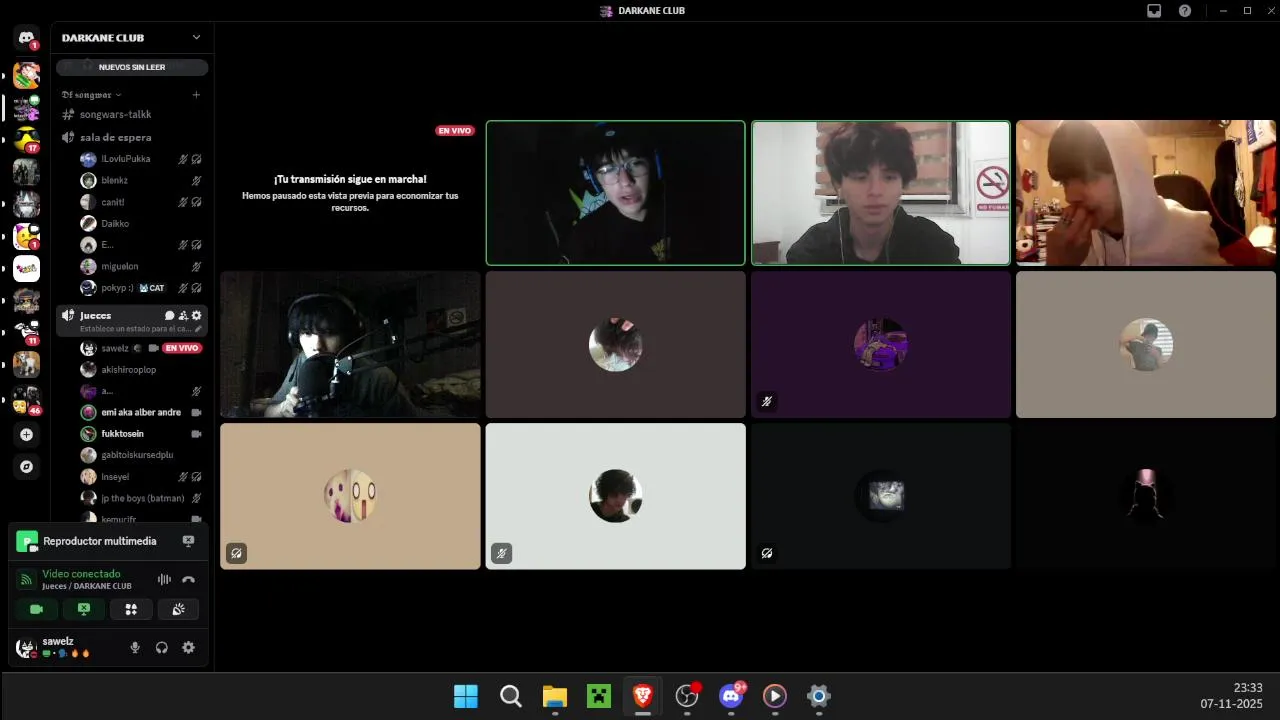Toggle screen share button in voice panel
The height and width of the screenshot is (720, 1280).
84,609
